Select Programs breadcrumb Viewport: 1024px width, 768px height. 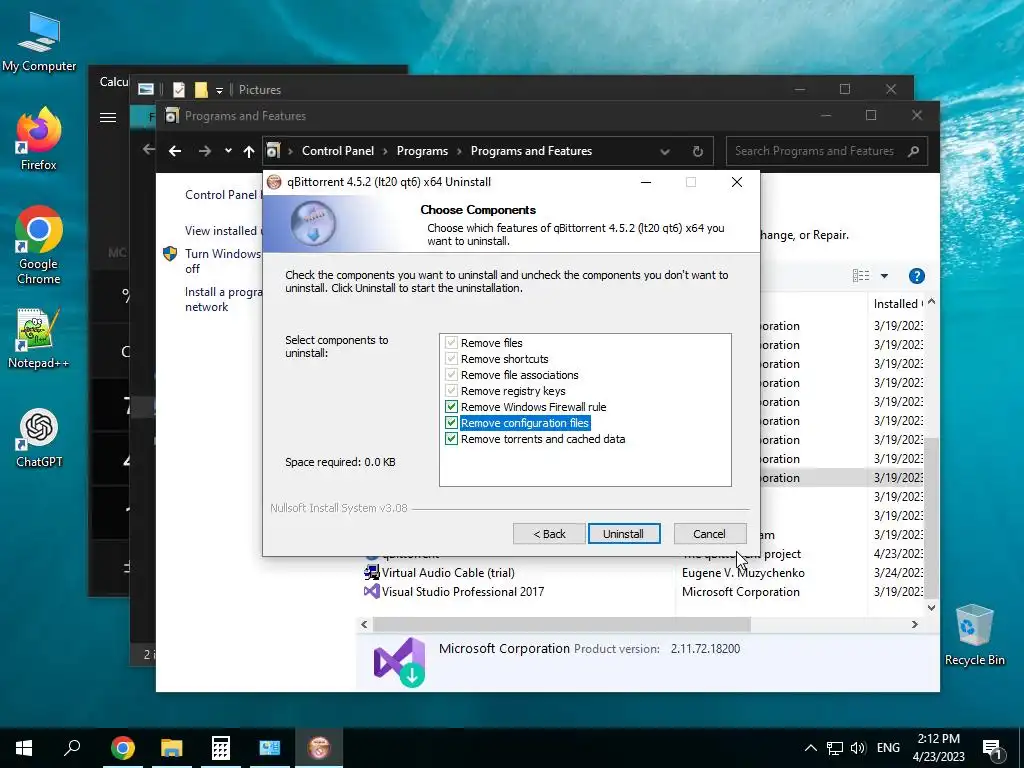point(422,151)
